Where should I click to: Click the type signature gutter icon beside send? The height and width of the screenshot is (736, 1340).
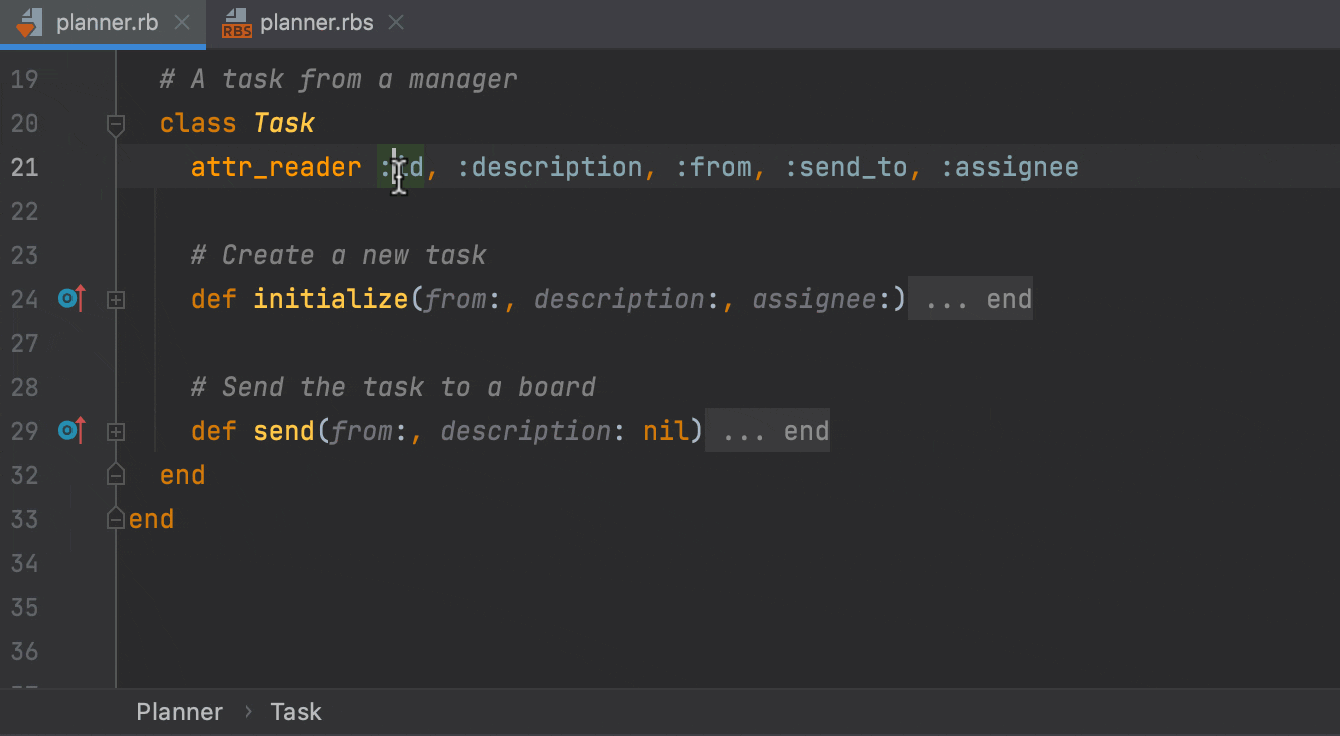(x=69, y=431)
